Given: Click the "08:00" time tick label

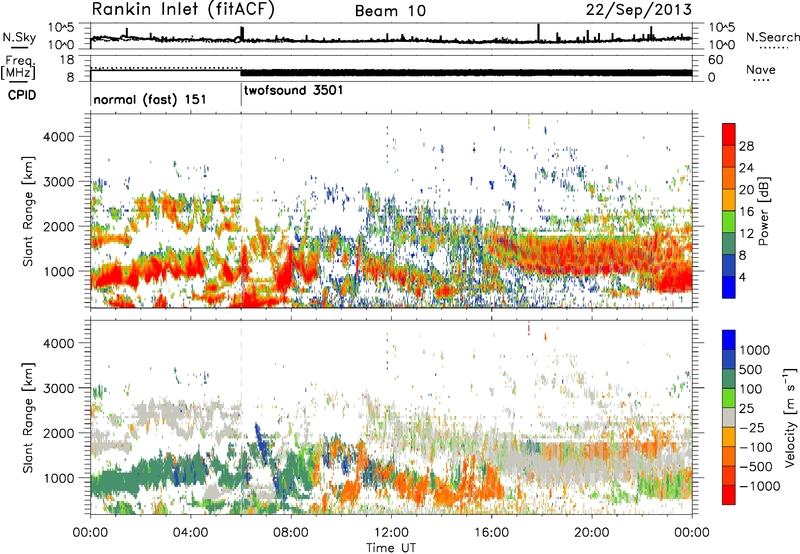Looking at the screenshot, I should pos(291,533).
